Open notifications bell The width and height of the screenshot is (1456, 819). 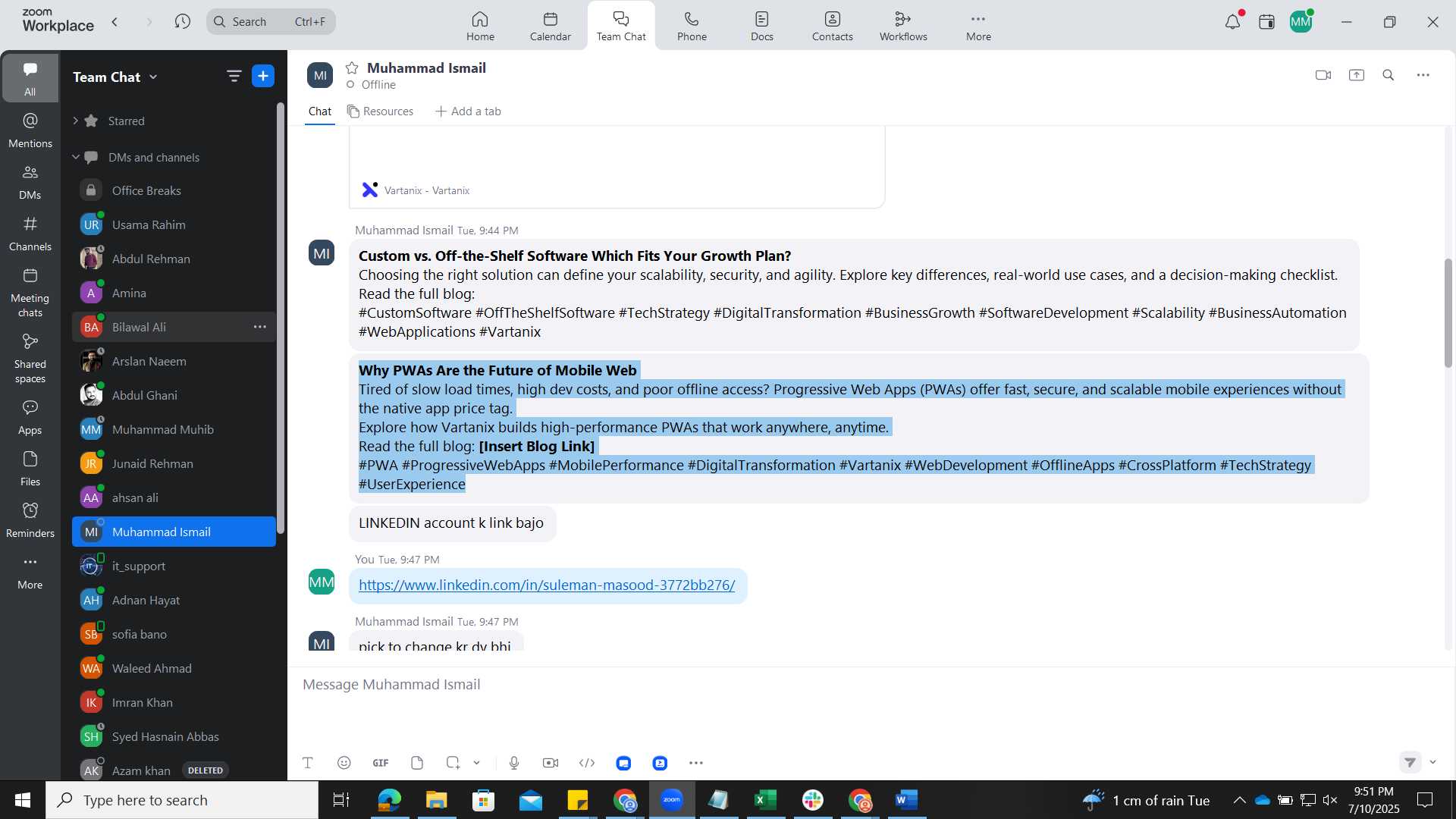(x=1233, y=22)
